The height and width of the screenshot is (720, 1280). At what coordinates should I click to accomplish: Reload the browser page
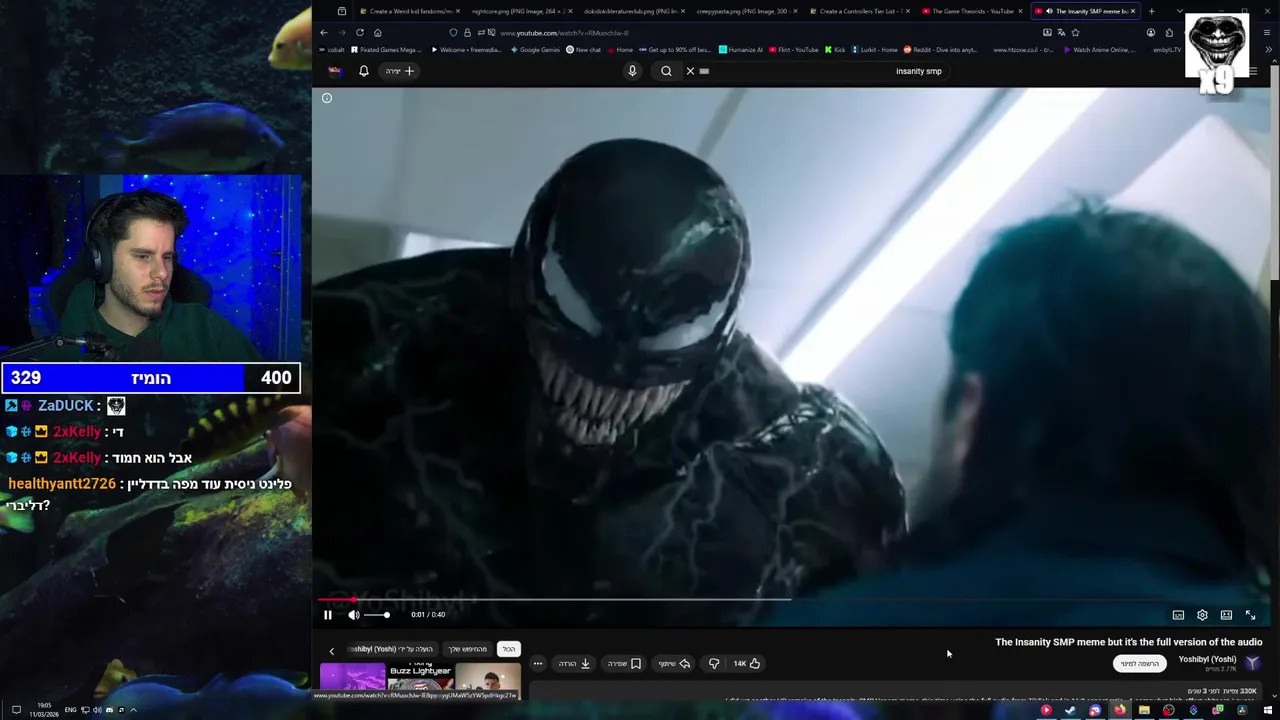click(x=360, y=33)
